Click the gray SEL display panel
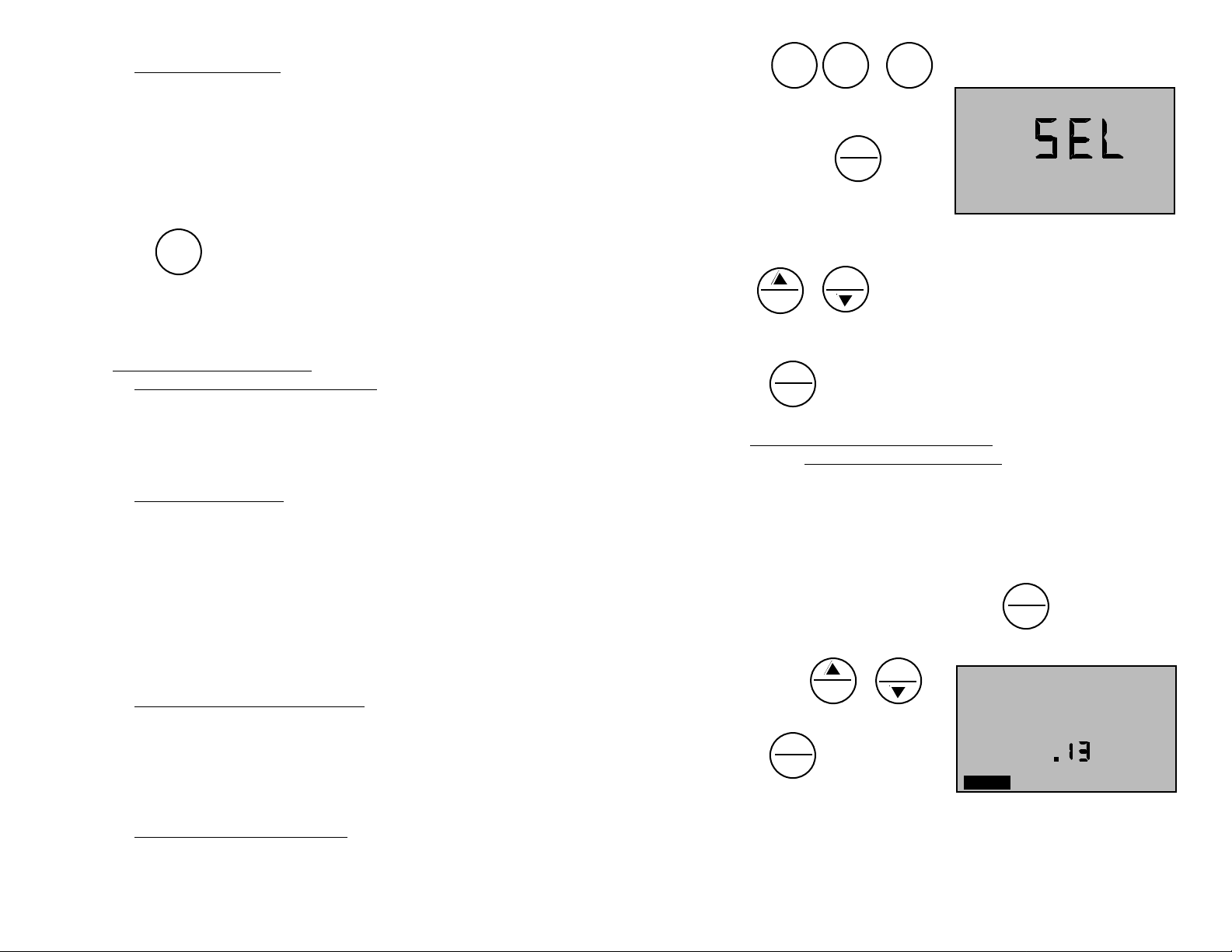1232x952 pixels. tap(1064, 151)
